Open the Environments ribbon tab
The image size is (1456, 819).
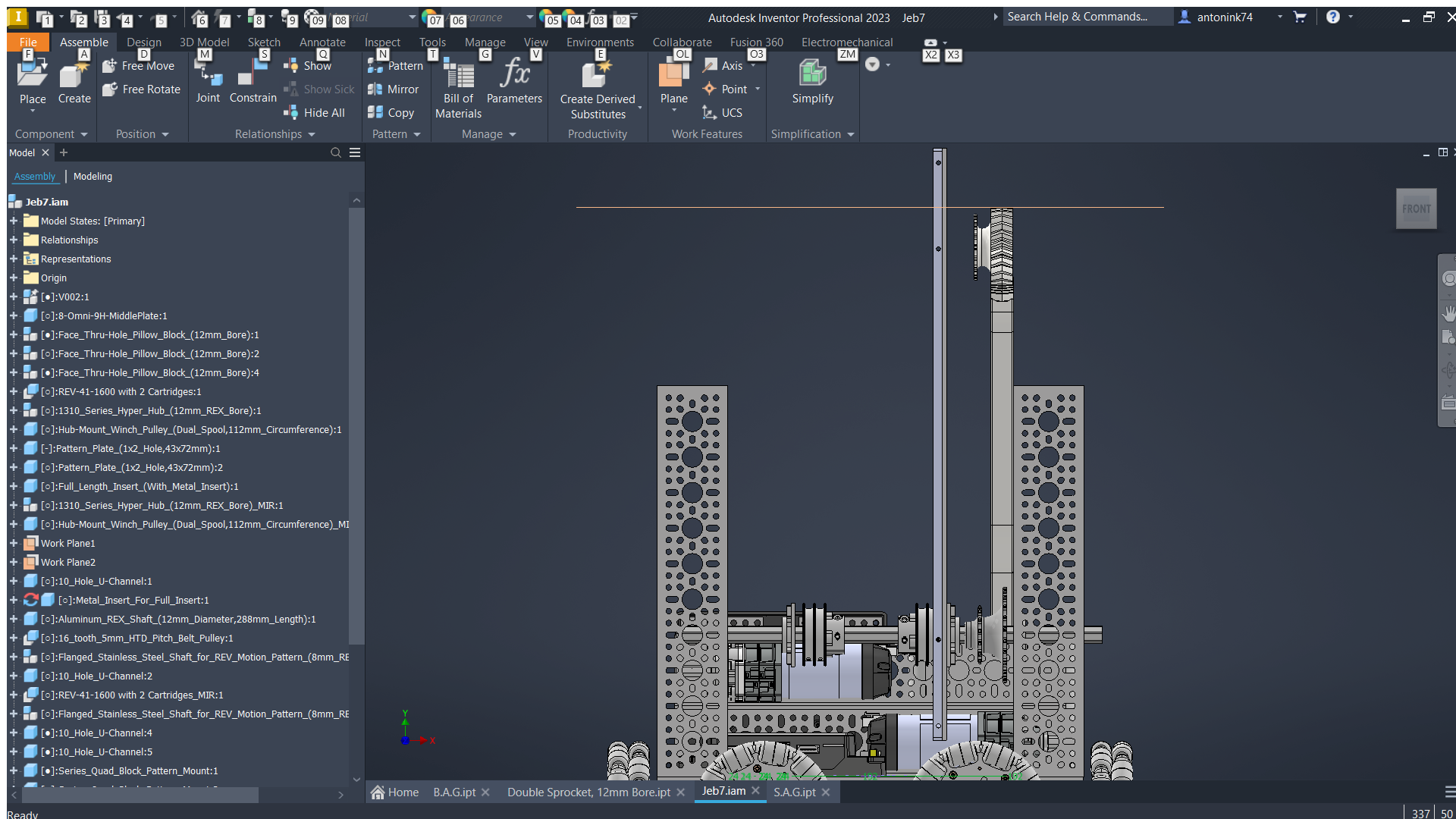(x=600, y=42)
